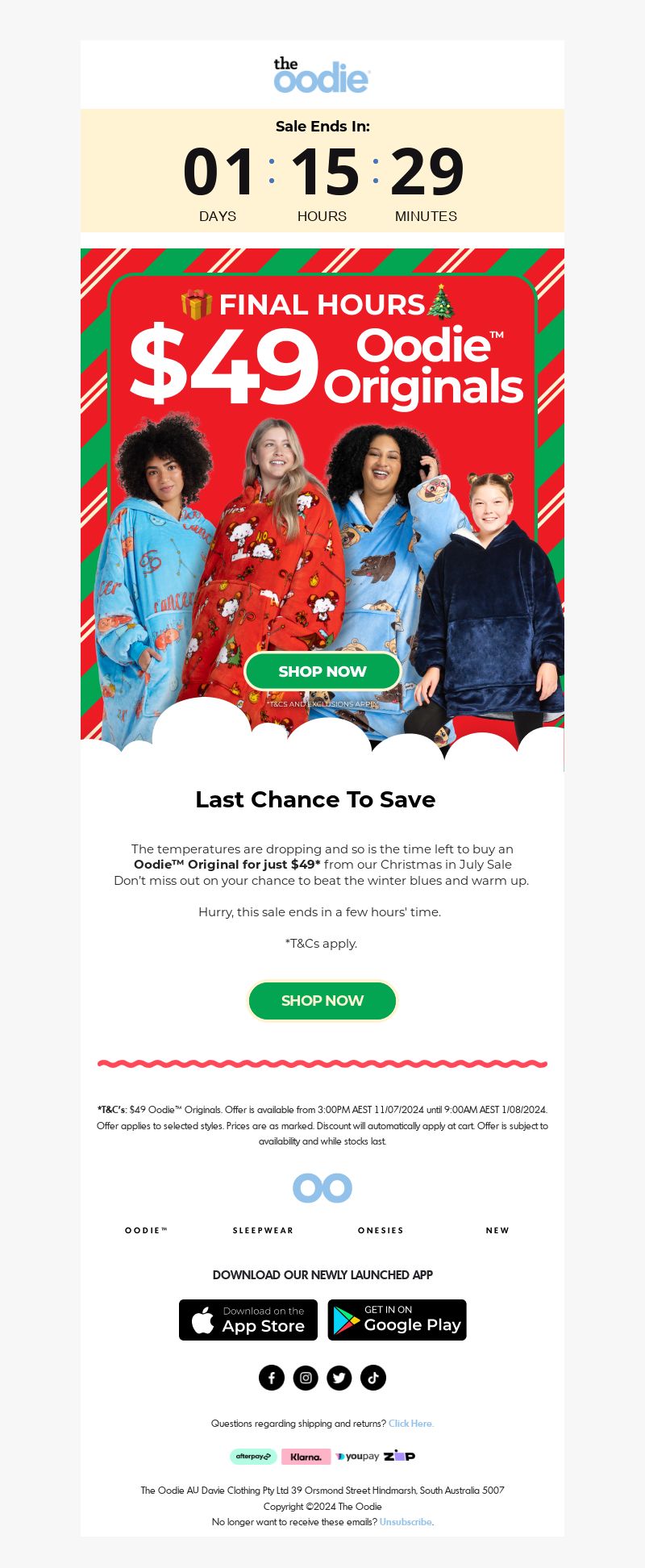Click Shop Now button below T&Cs apply text
The height and width of the screenshot is (1568, 645).
(322, 1000)
